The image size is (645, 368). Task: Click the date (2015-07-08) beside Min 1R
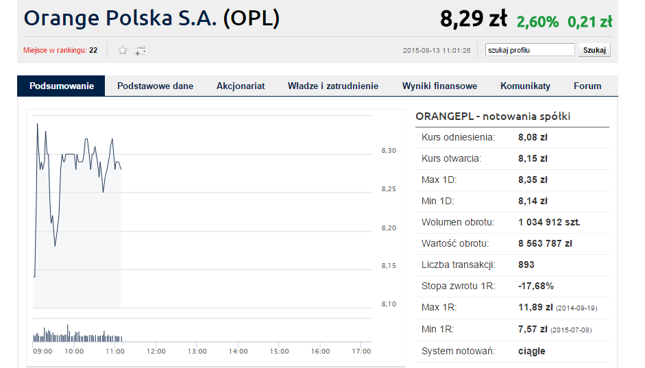571,330
